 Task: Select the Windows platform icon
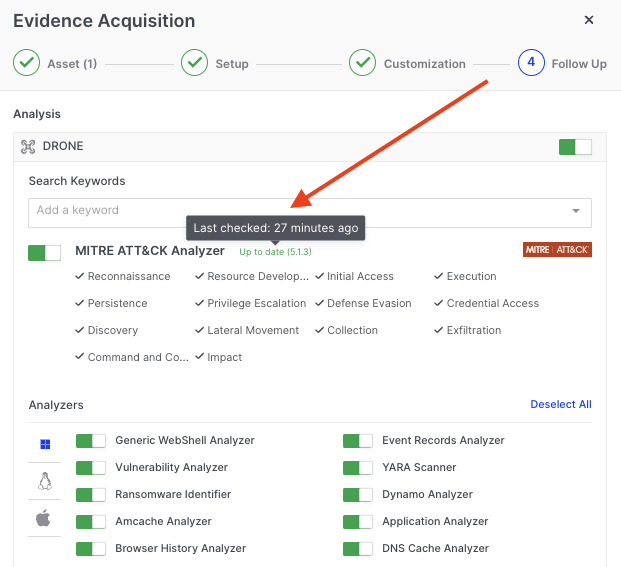[44, 444]
